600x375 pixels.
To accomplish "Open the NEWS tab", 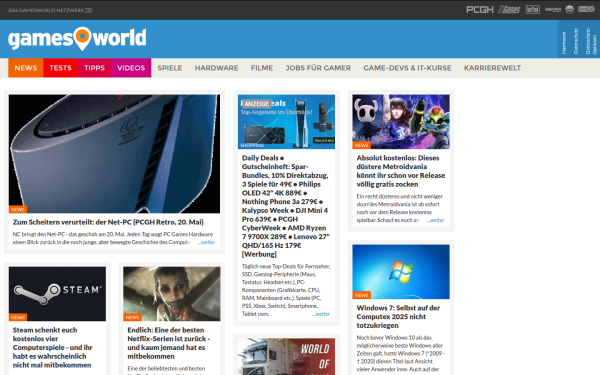I will 26,68.
